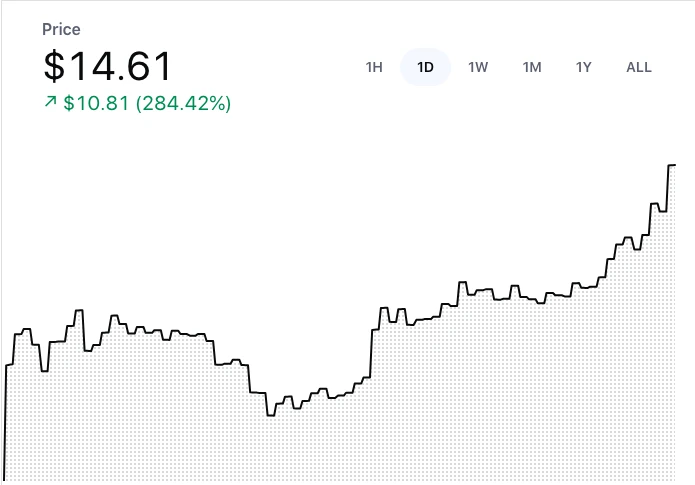Click the steep vertical rise mid-chart
The height and width of the screenshot is (485, 695).
click(372, 350)
